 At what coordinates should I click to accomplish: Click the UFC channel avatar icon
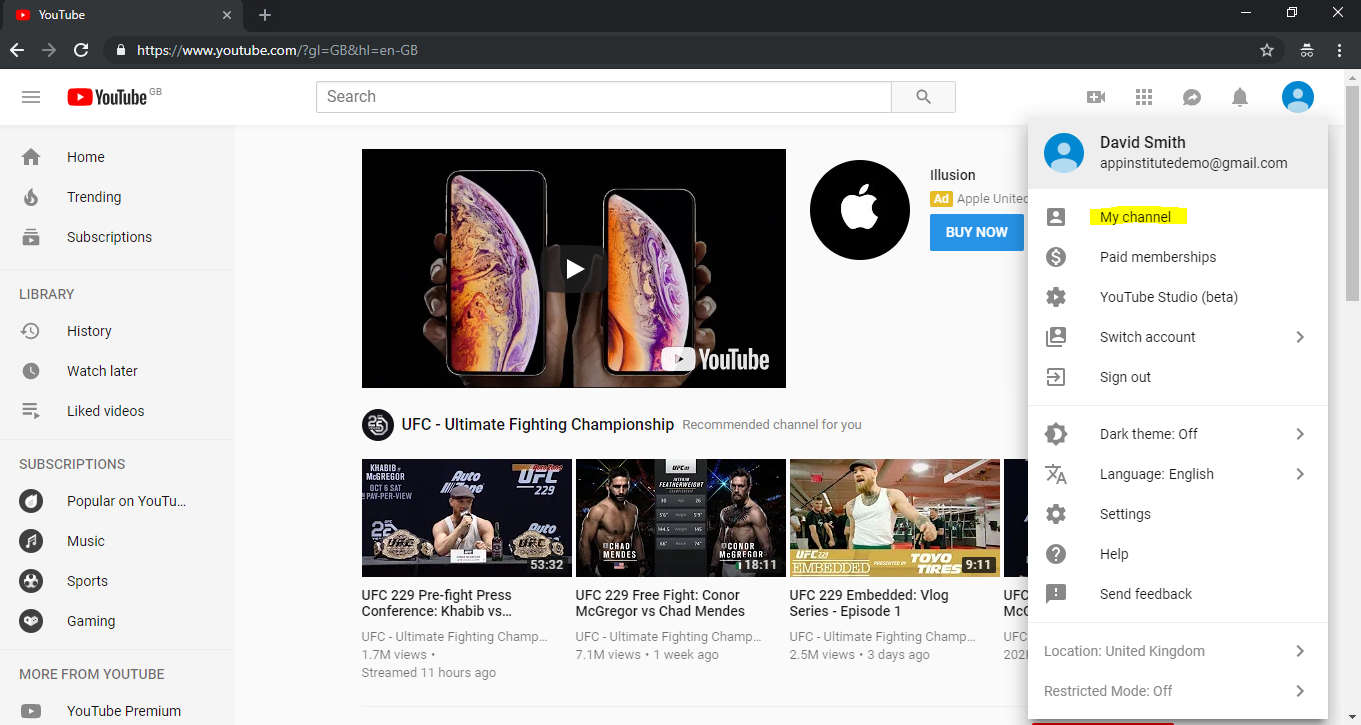pos(377,425)
